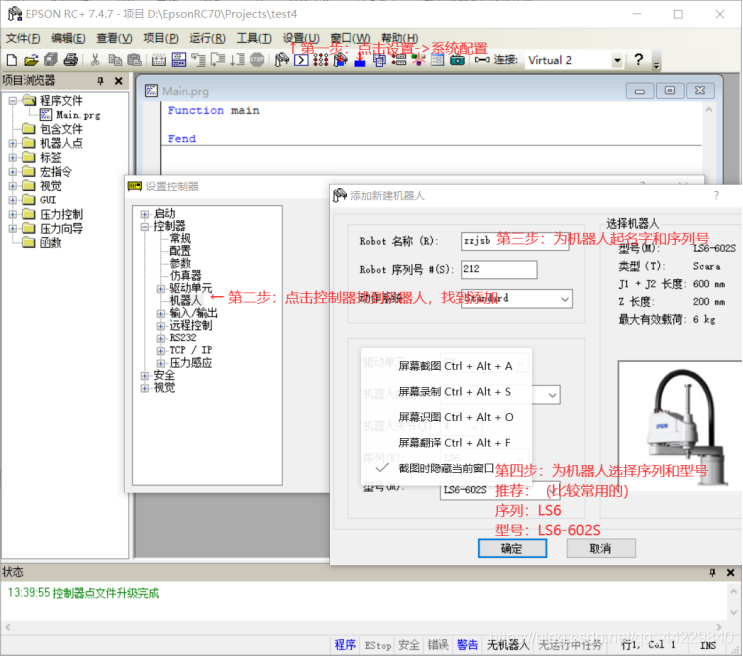
Task: Confirm with the 确定 button
Action: click(512, 548)
